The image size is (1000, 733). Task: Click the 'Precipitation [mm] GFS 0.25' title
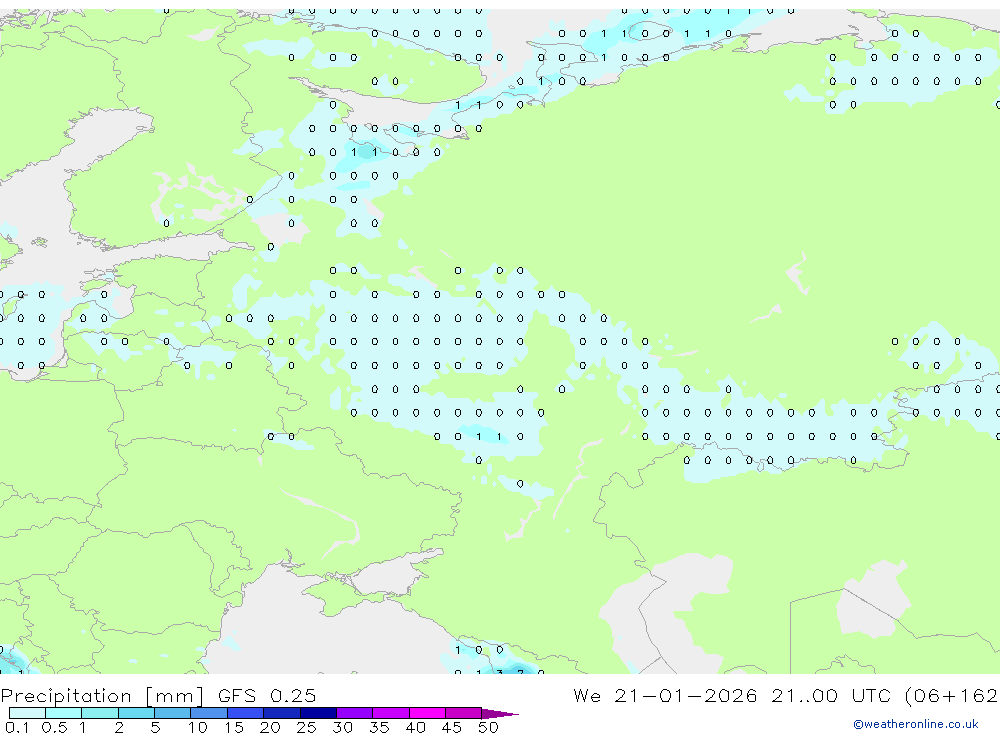[158, 695]
